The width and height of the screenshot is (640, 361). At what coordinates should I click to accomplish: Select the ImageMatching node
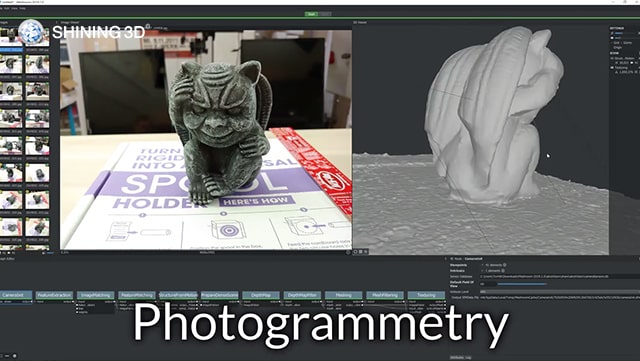(96, 295)
